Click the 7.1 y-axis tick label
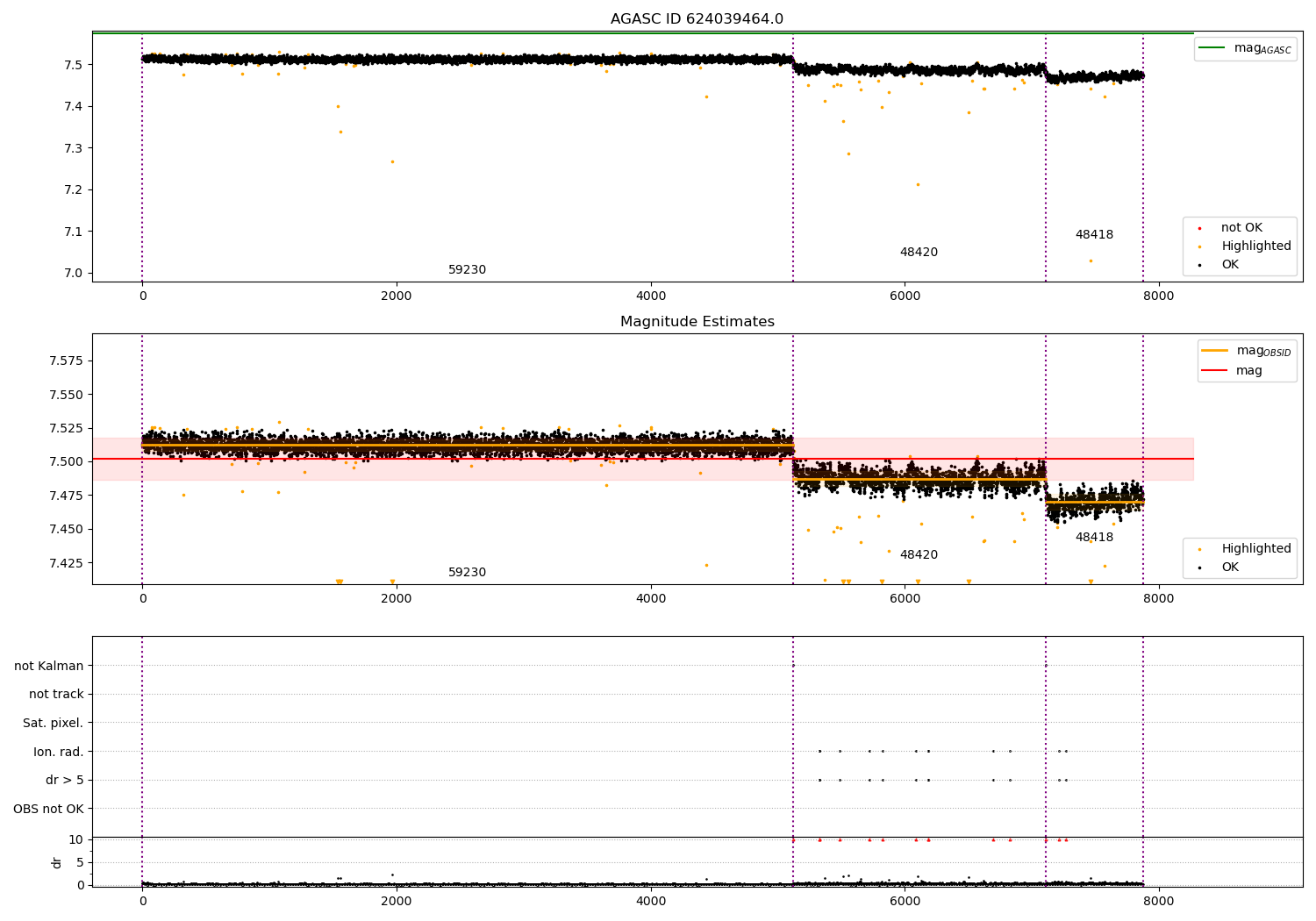The image size is (1316, 921). coord(74,232)
